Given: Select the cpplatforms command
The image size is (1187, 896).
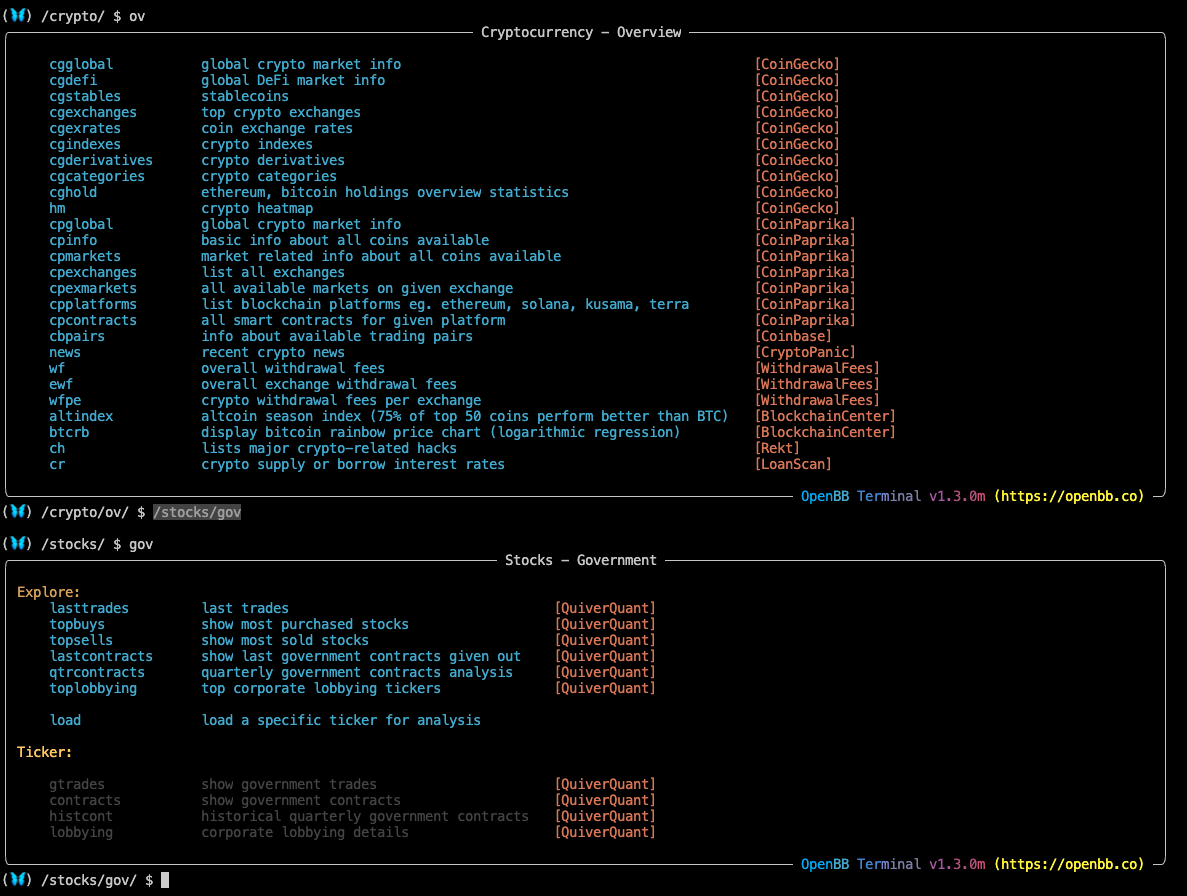Looking at the screenshot, I should pyautogui.click(x=93, y=304).
